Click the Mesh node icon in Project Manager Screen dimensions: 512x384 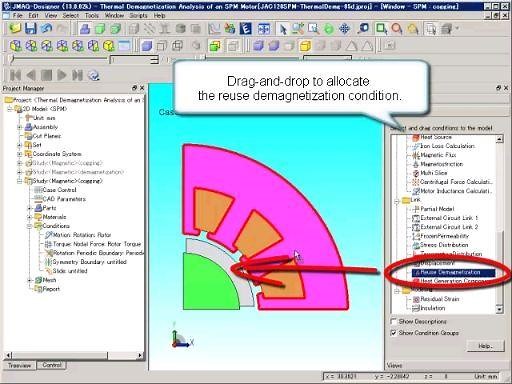(x=39, y=280)
